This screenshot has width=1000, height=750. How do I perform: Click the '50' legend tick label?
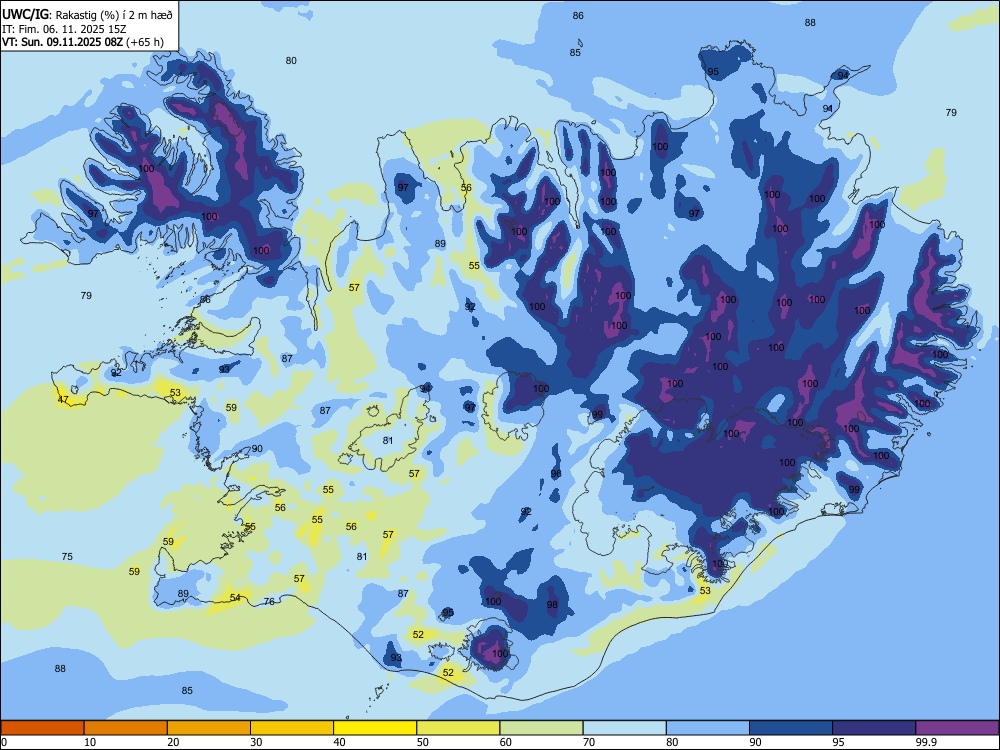[423, 742]
